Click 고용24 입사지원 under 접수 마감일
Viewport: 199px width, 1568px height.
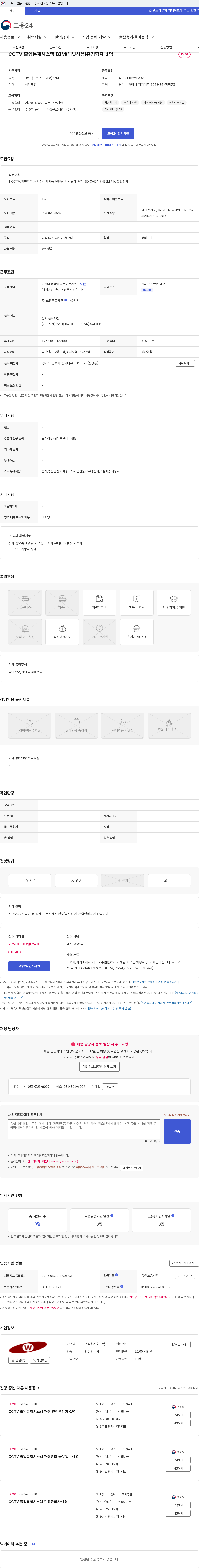coord(29,966)
